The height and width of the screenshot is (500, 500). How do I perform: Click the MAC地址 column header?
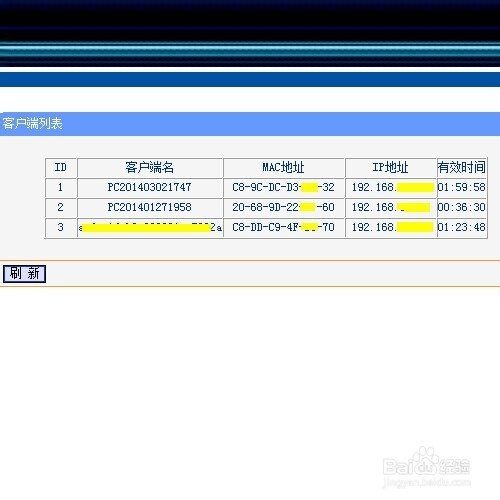pyautogui.click(x=284, y=167)
